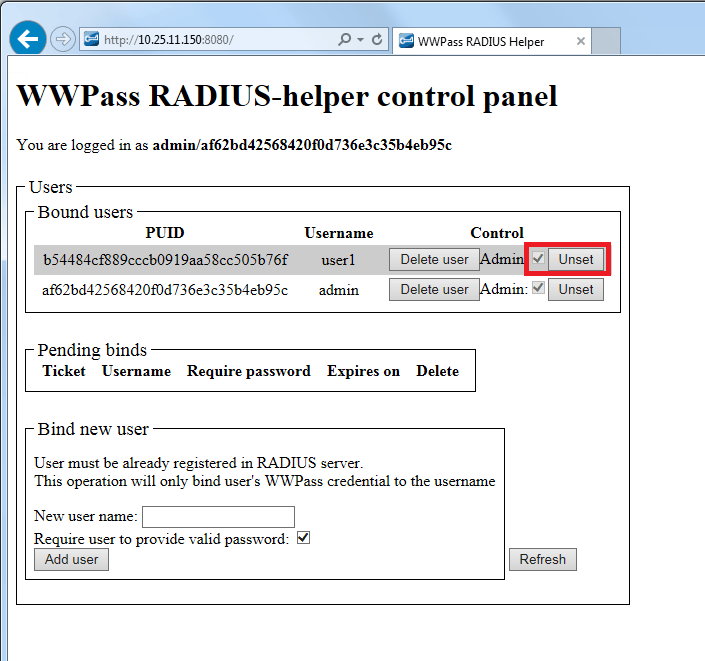Delete the user1 bound user
Image resolution: width=705 pixels, height=661 pixels.
pyautogui.click(x=434, y=259)
